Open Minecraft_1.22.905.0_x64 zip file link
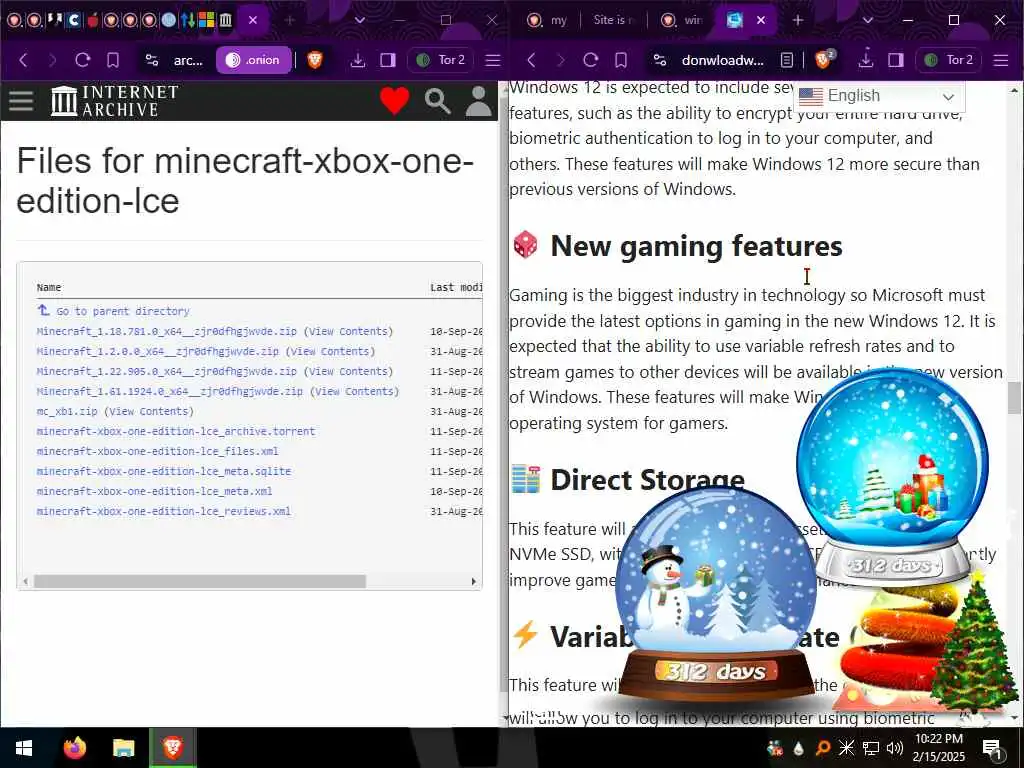The width and height of the screenshot is (1024, 768). pyautogui.click(x=167, y=371)
